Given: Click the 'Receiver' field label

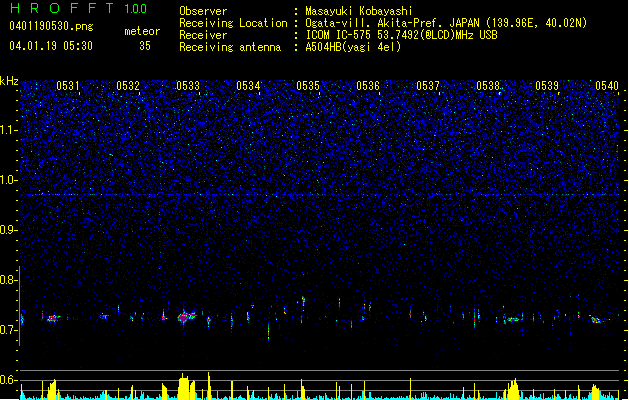Looking at the screenshot, I should tap(203, 35).
